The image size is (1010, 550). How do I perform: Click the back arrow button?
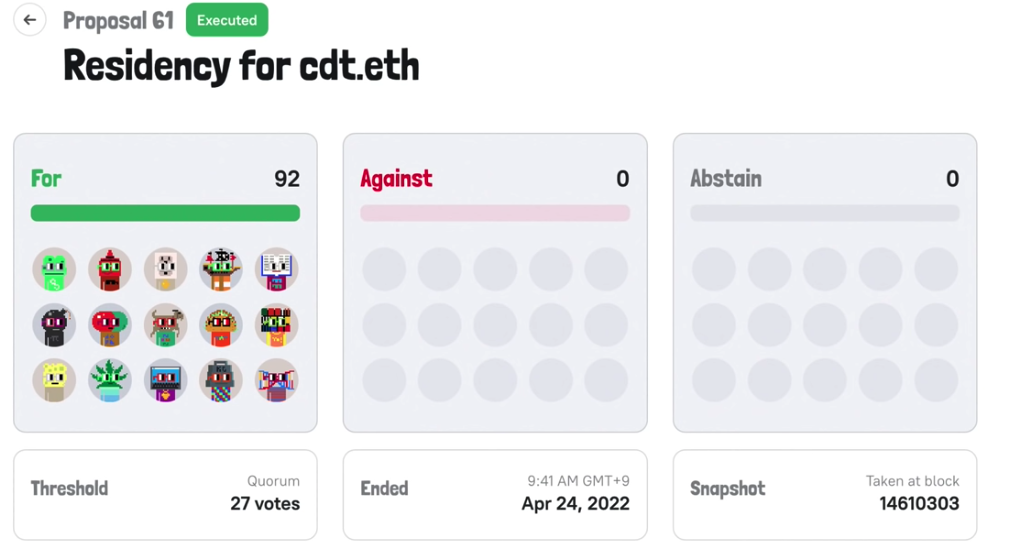coord(30,20)
